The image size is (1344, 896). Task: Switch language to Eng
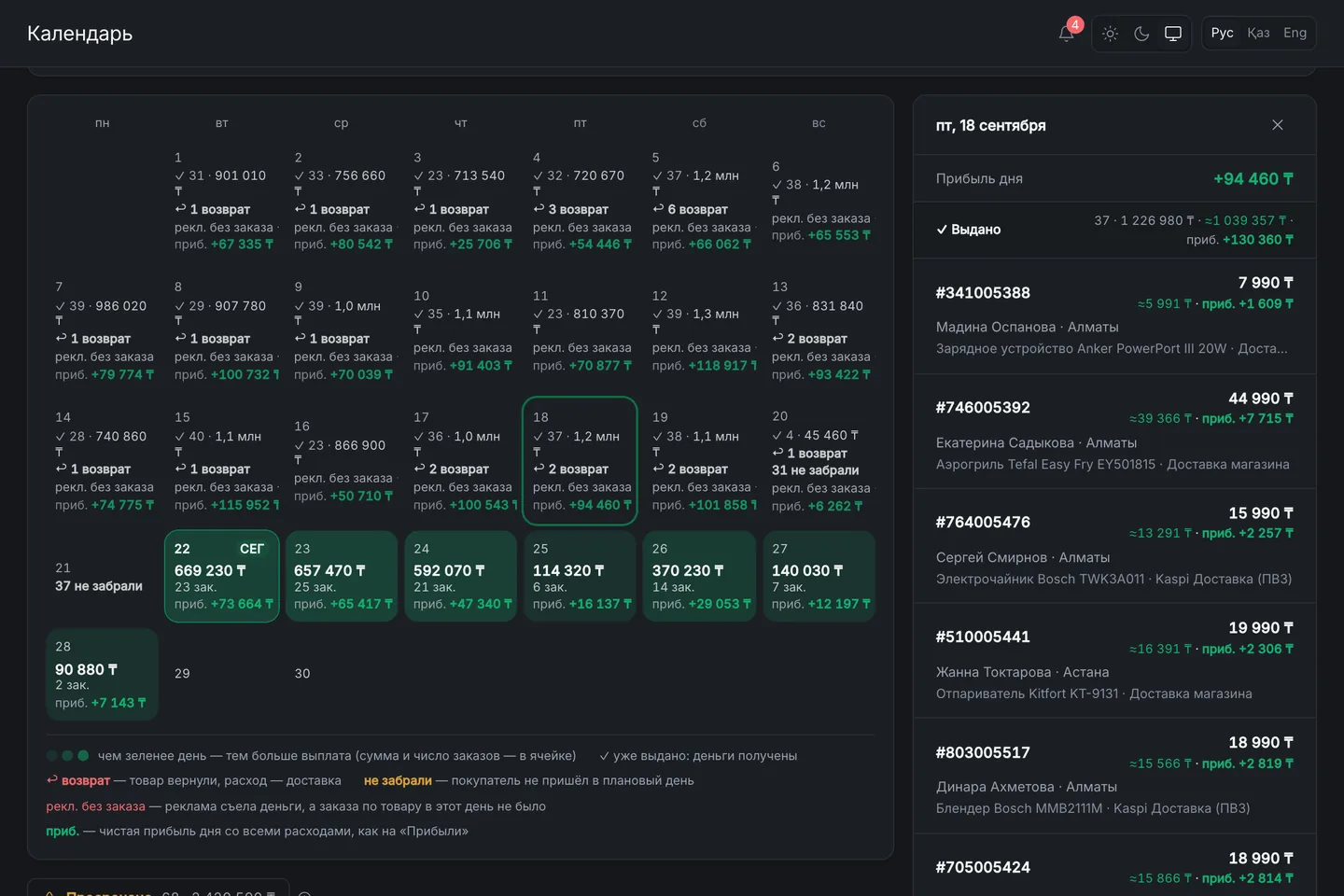(x=1295, y=33)
